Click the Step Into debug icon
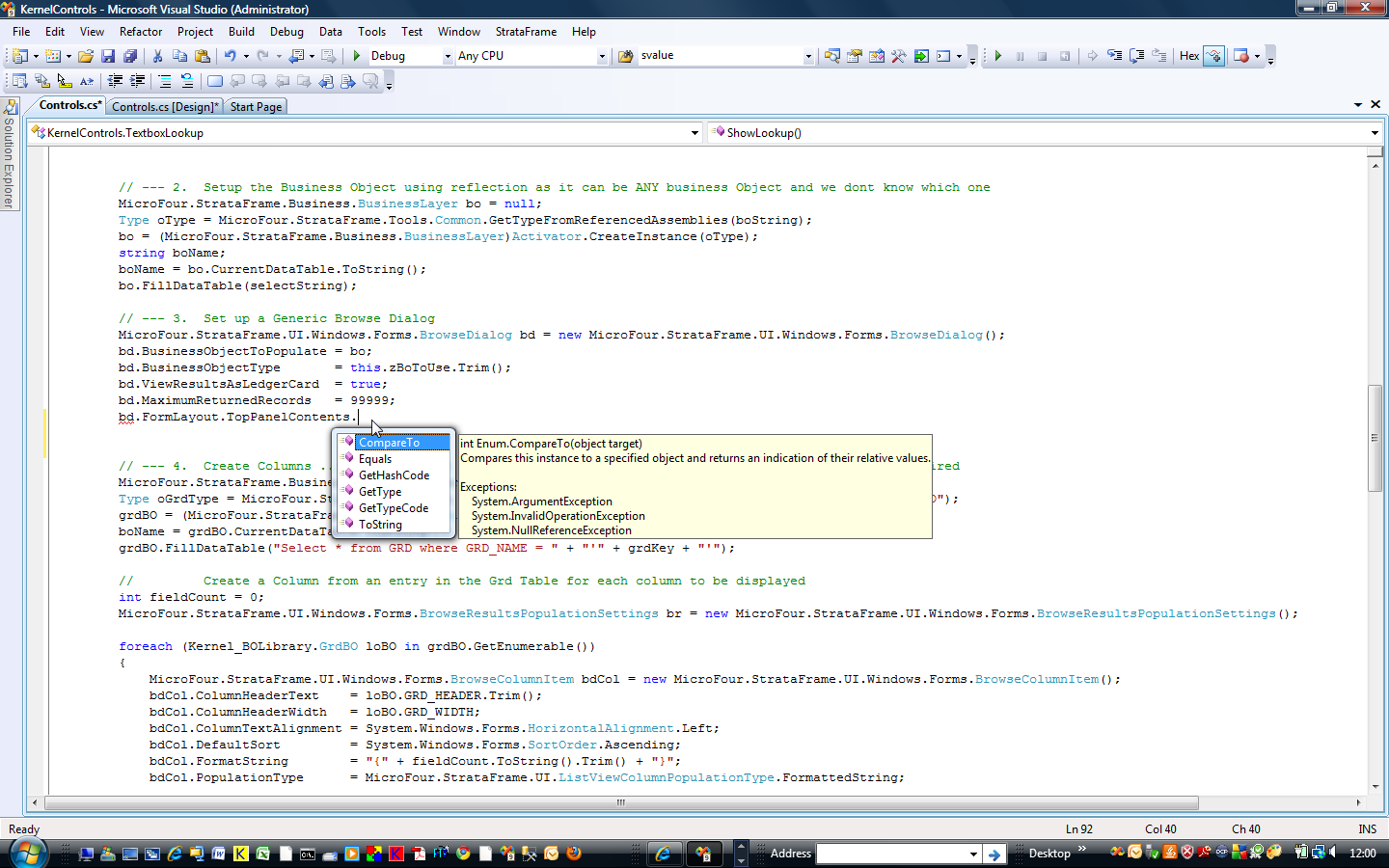 [1114, 56]
